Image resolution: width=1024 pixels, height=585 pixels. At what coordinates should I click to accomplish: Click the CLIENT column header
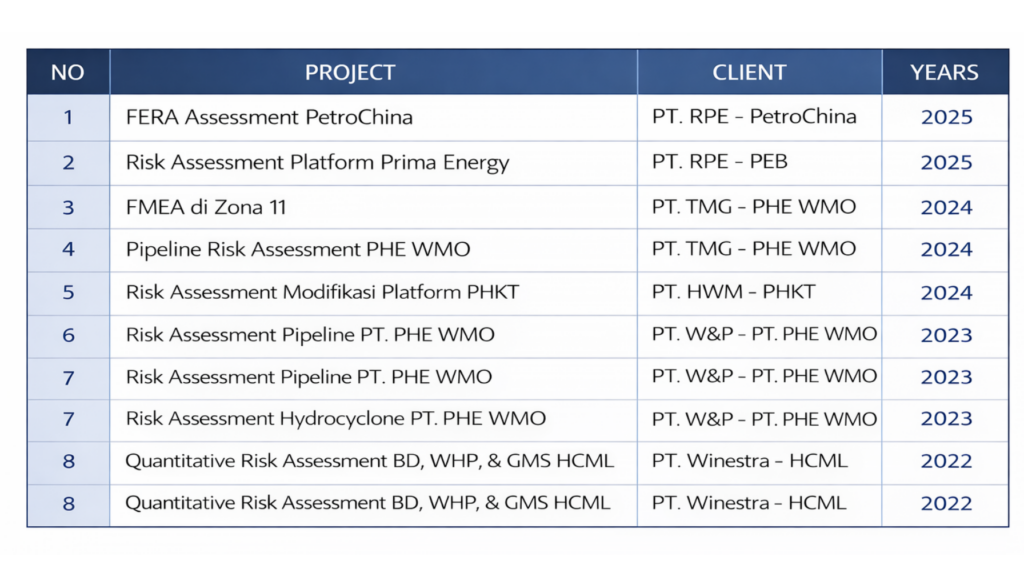[749, 72]
